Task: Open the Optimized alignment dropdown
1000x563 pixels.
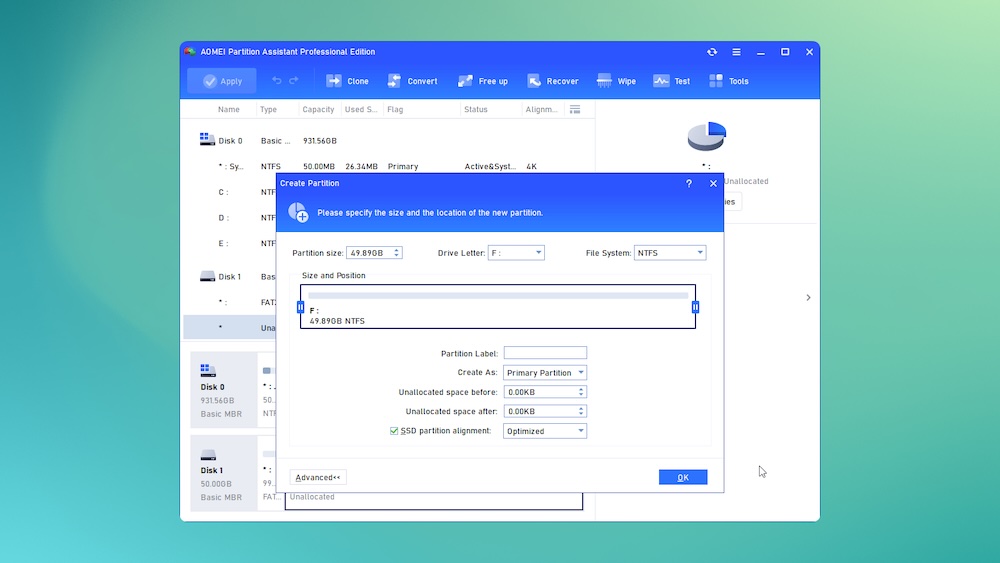Action: (580, 431)
